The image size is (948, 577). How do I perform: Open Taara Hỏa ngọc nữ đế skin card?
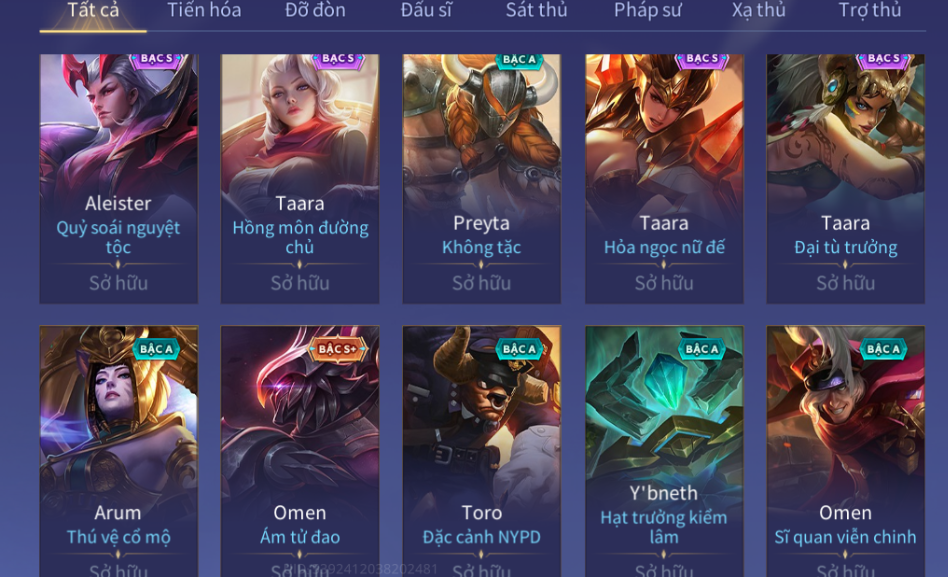coord(664,179)
